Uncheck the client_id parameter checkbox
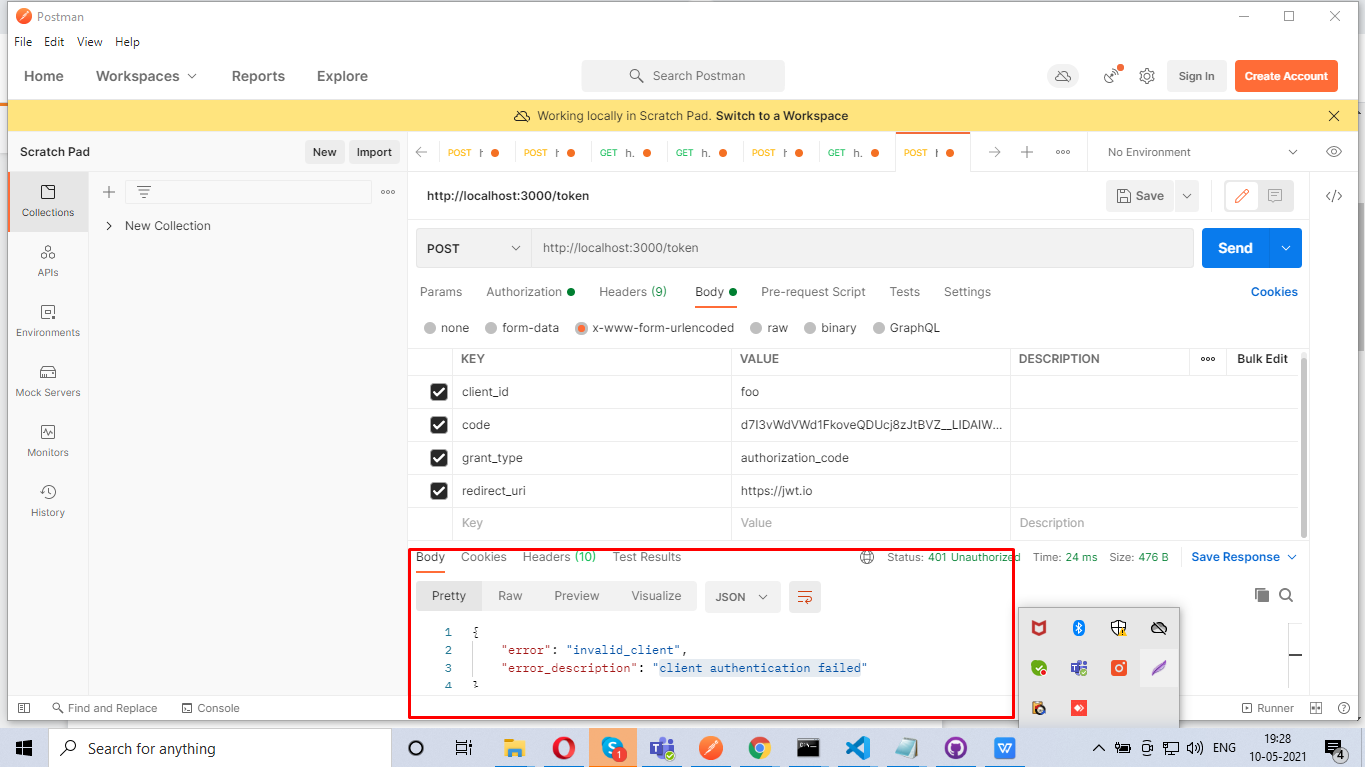The image size is (1365, 767). click(438, 392)
